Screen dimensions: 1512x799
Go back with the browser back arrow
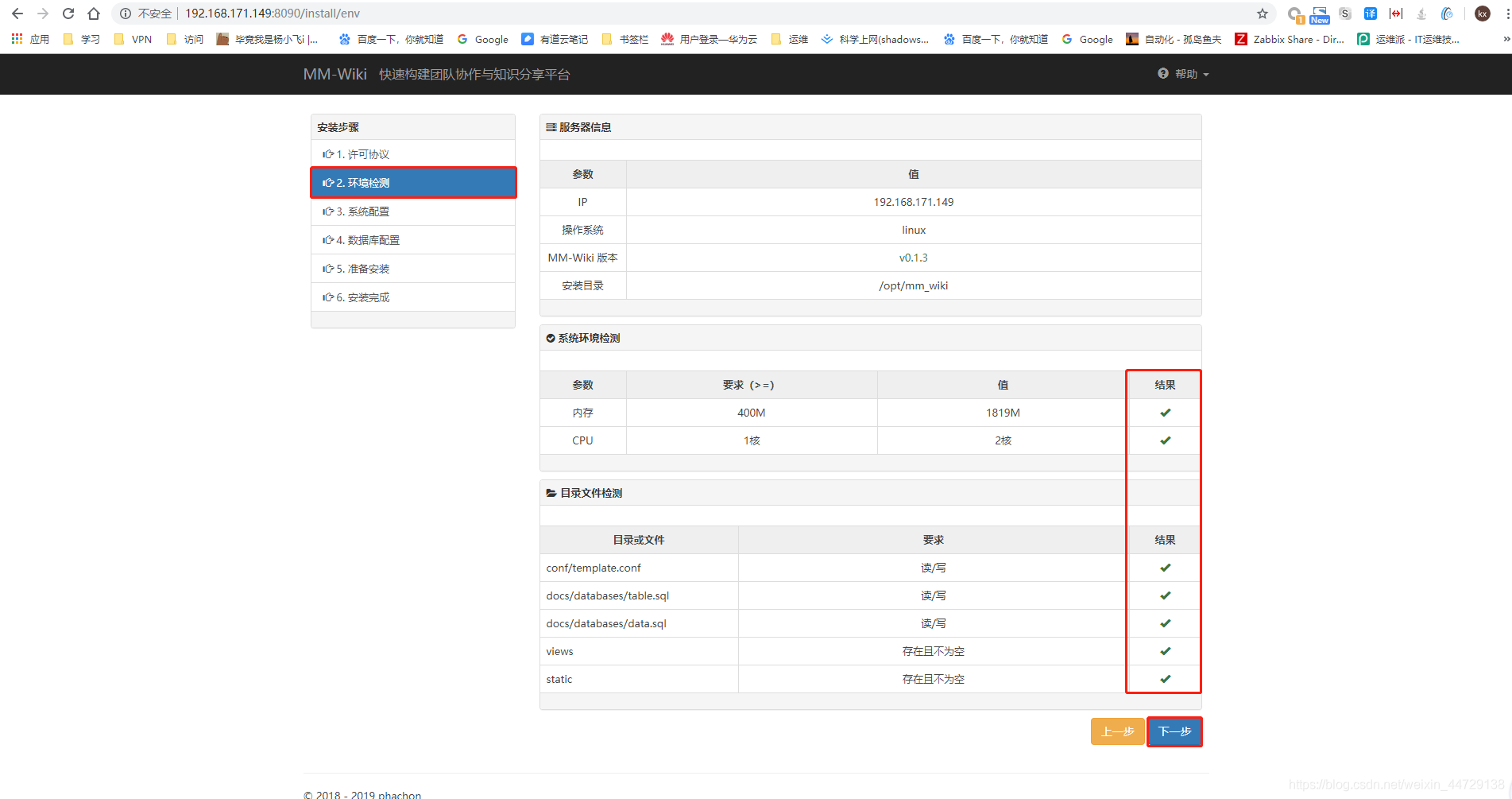tap(17, 14)
